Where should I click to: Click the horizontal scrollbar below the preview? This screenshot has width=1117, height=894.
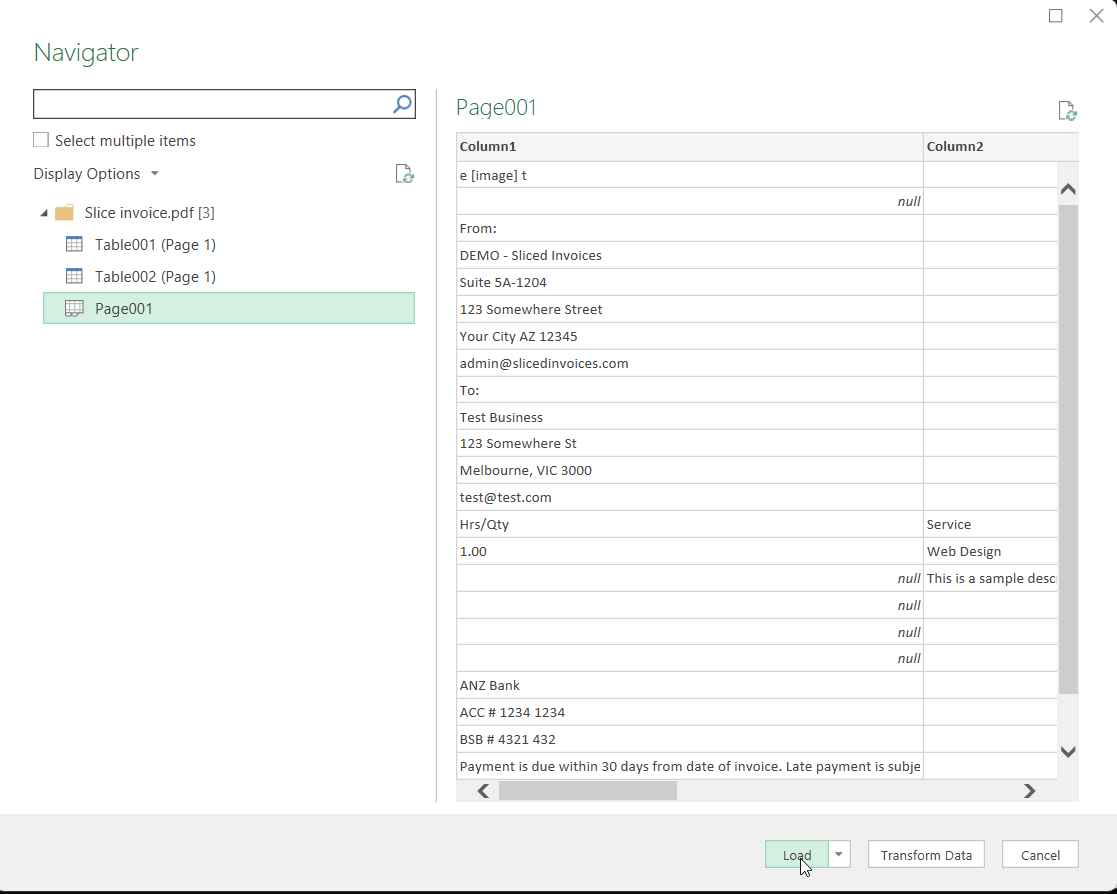click(588, 790)
